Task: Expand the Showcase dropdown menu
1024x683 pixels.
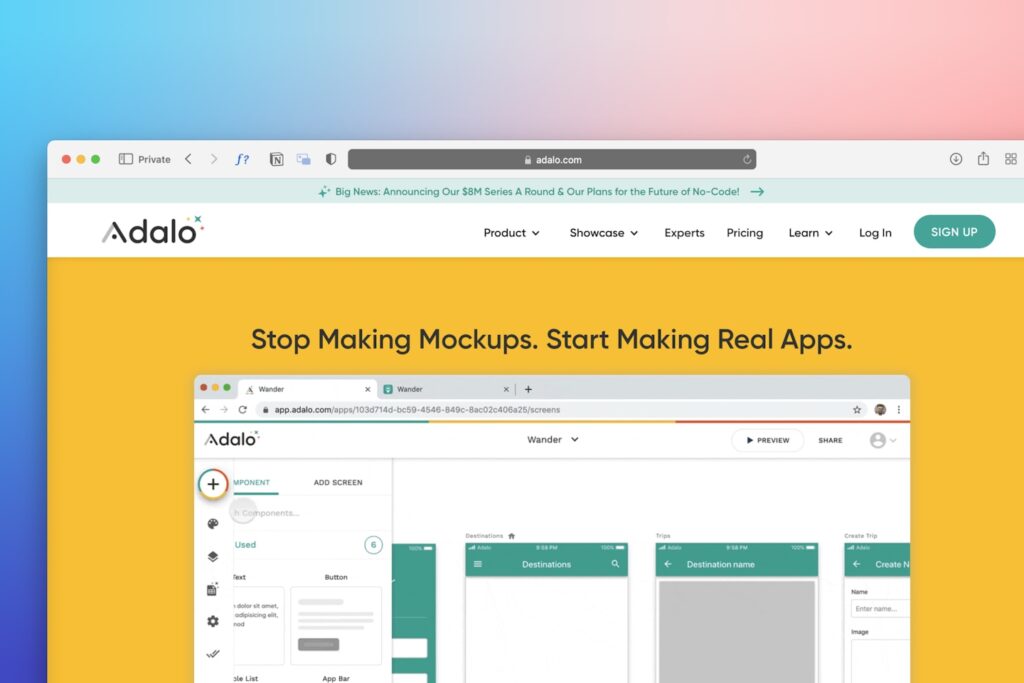Action: (x=603, y=232)
